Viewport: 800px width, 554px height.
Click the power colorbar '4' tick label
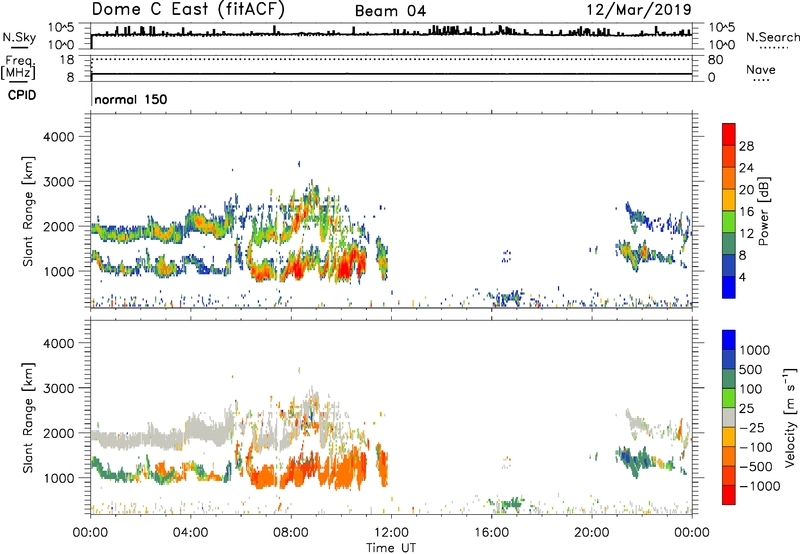click(742, 277)
